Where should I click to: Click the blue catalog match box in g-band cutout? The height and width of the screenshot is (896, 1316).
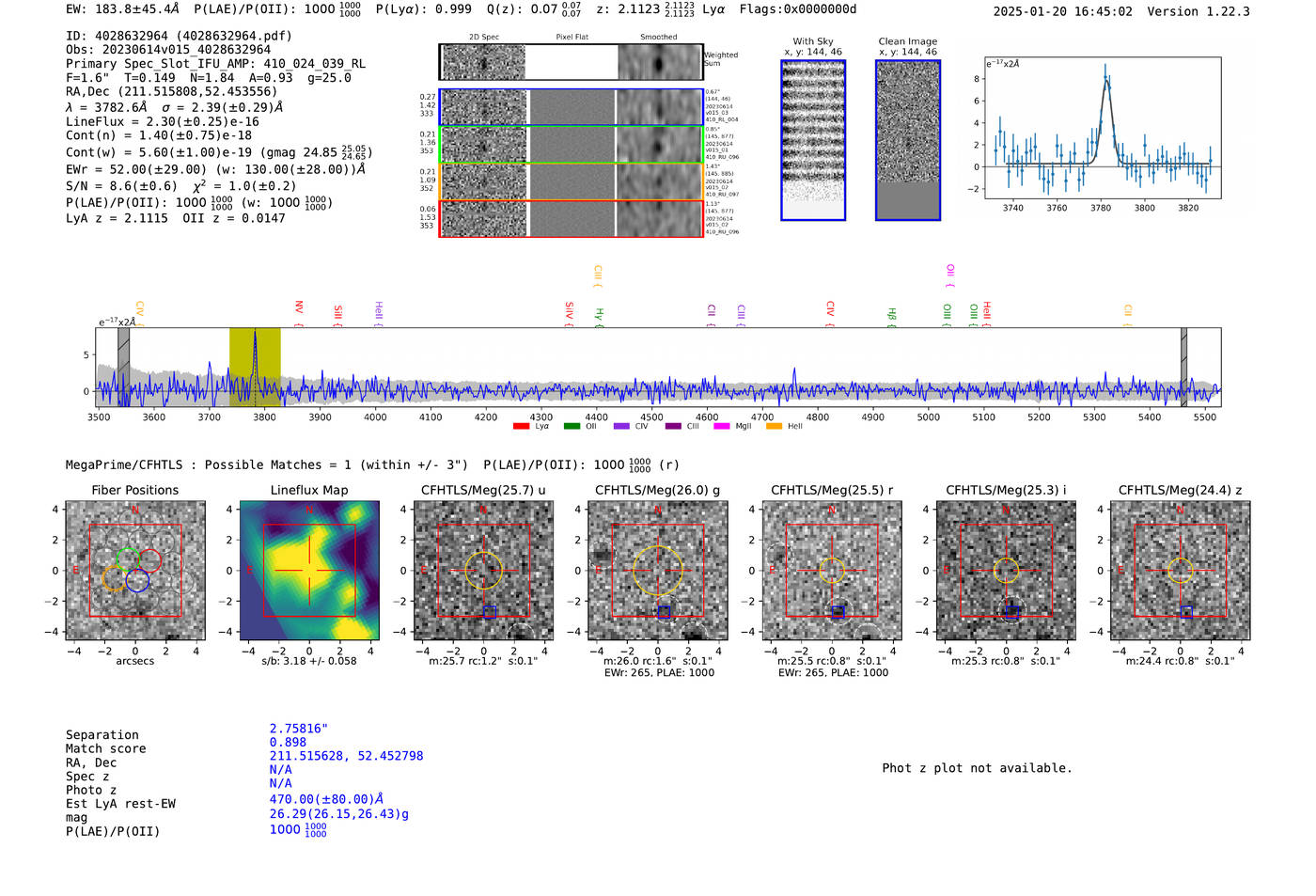click(x=664, y=612)
